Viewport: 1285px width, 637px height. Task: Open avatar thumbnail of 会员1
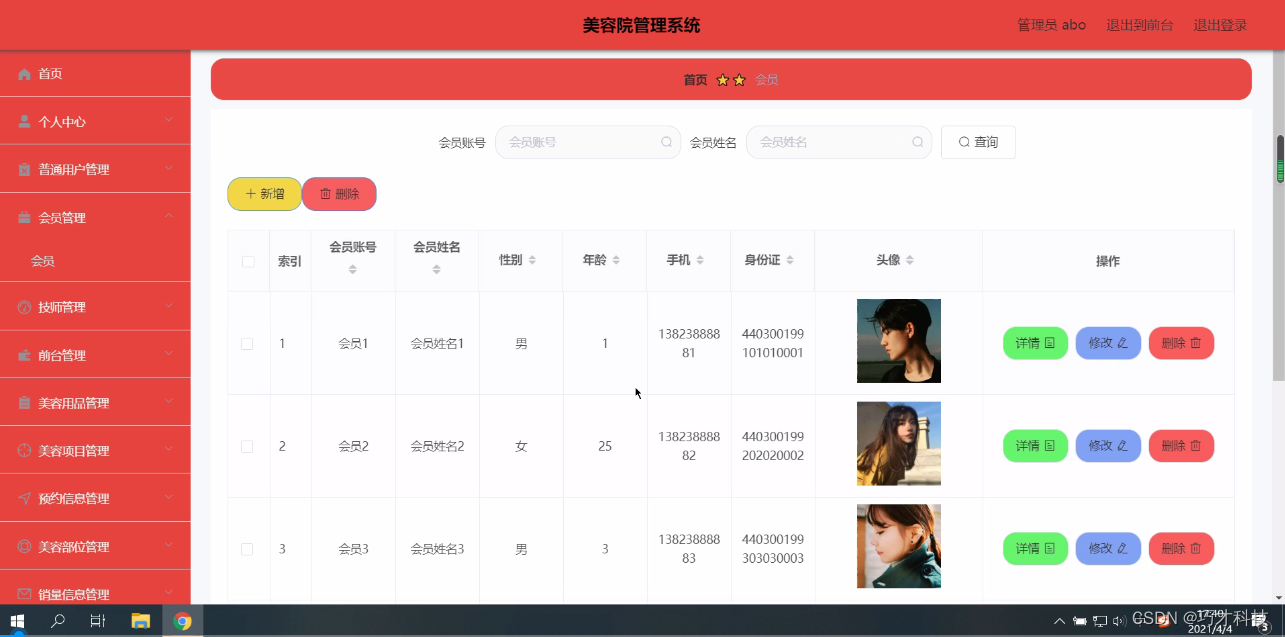(x=898, y=341)
